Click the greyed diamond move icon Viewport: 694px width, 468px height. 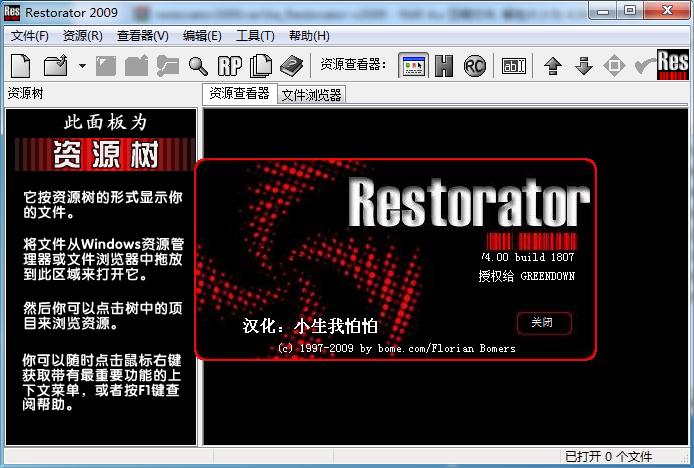[x=614, y=66]
